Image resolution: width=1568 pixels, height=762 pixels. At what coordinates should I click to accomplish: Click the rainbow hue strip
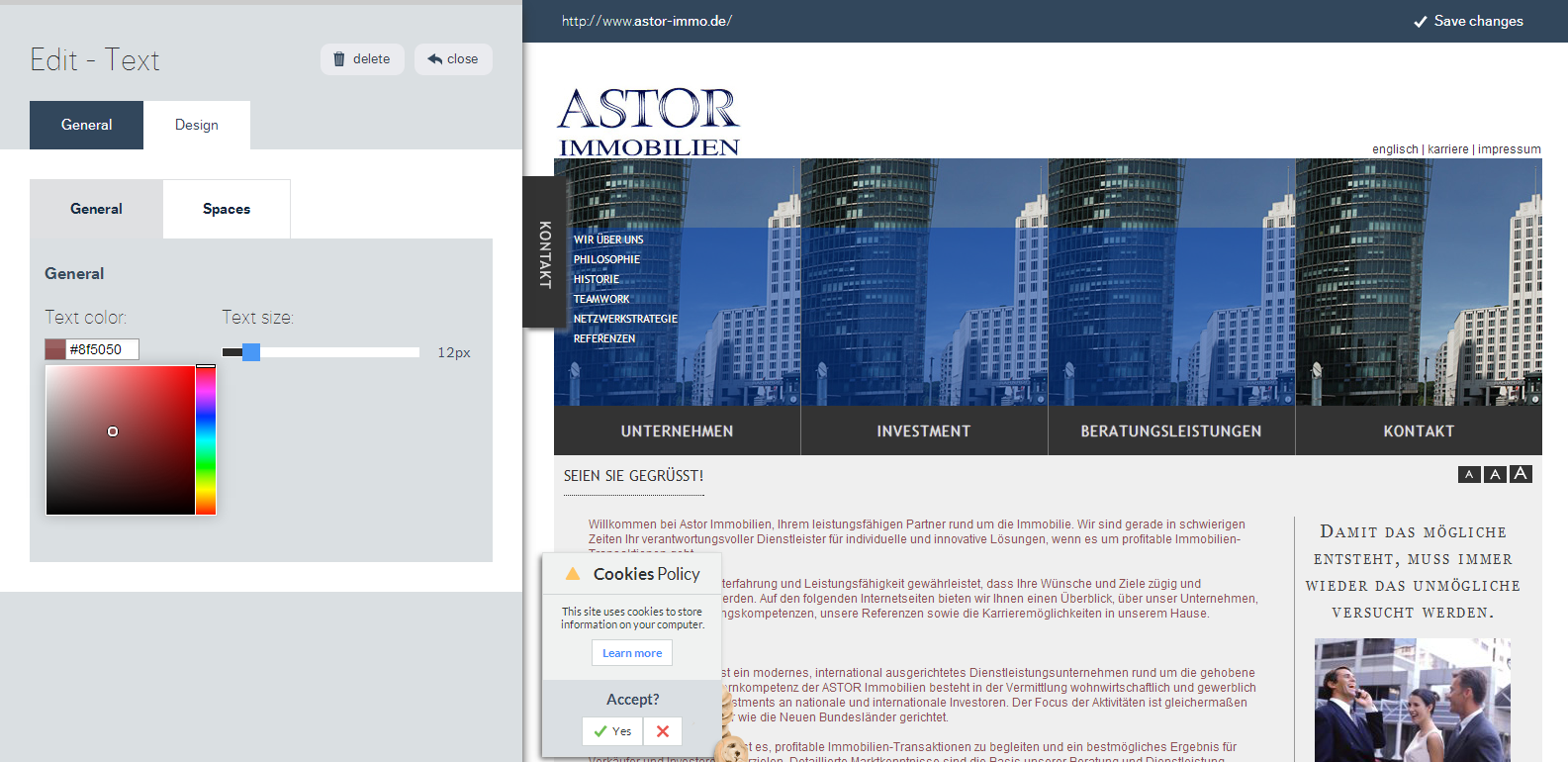(x=206, y=440)
